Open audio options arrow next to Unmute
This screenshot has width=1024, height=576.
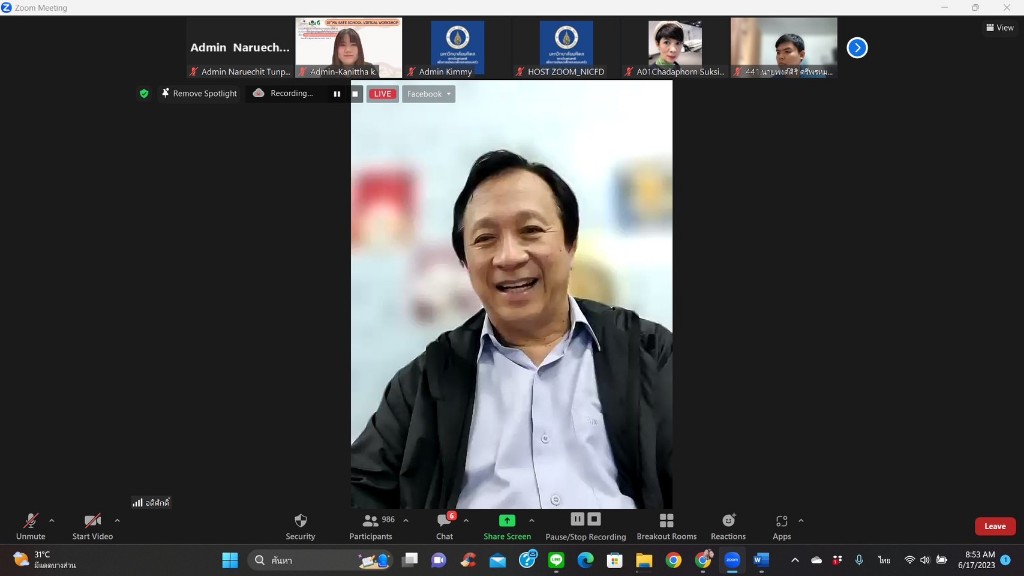click(52, 520)
